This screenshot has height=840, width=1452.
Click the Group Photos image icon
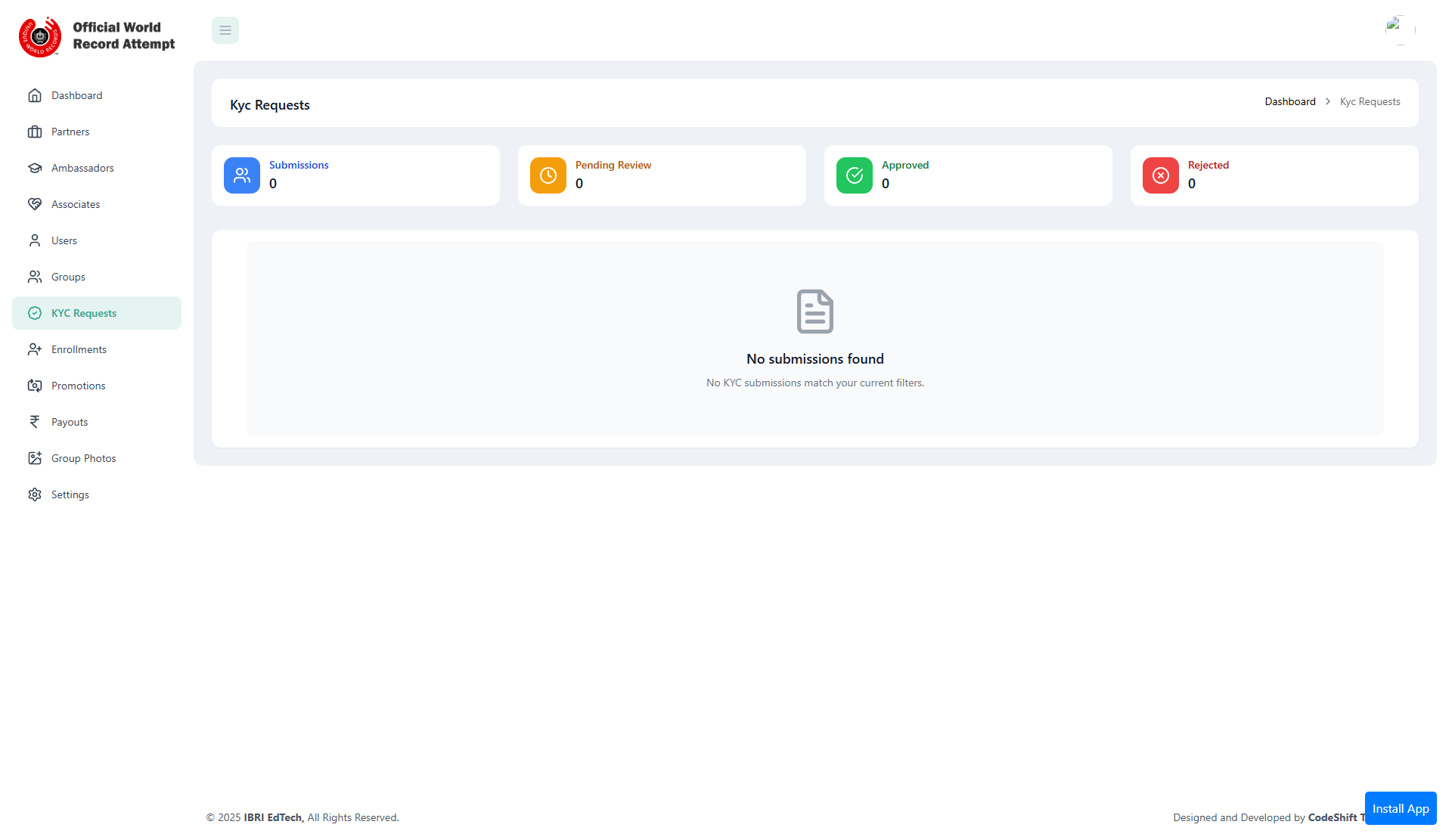(x=35, y=458)
